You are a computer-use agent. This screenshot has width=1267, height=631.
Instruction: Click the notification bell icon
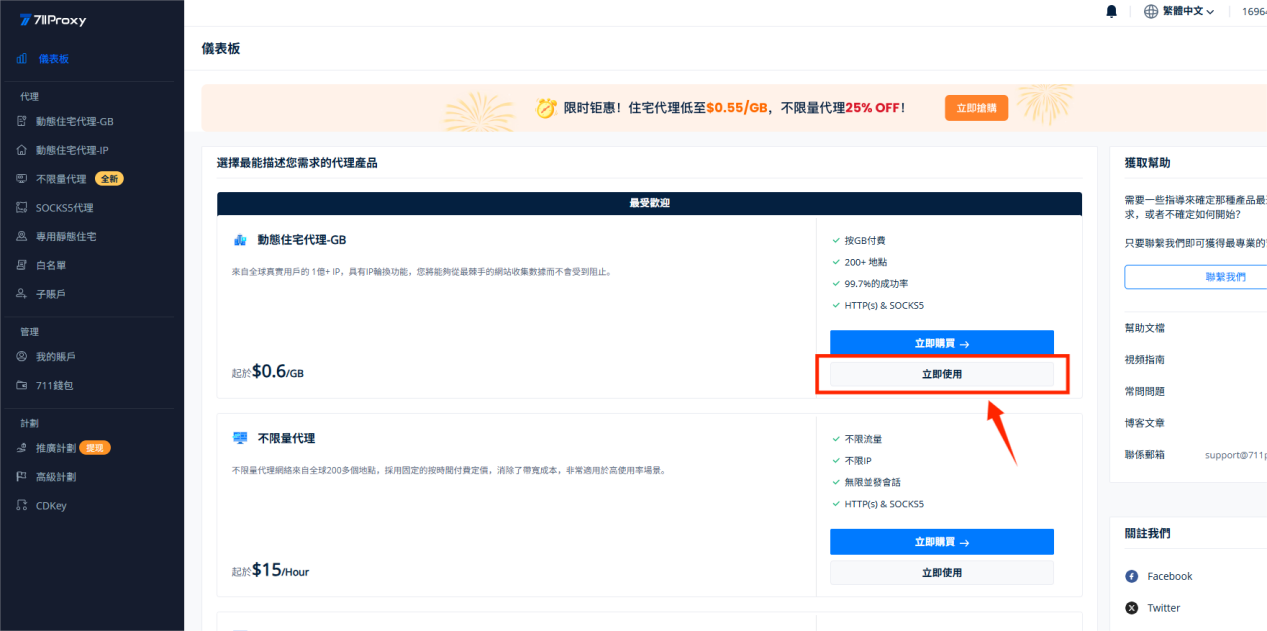[1111, 12]
